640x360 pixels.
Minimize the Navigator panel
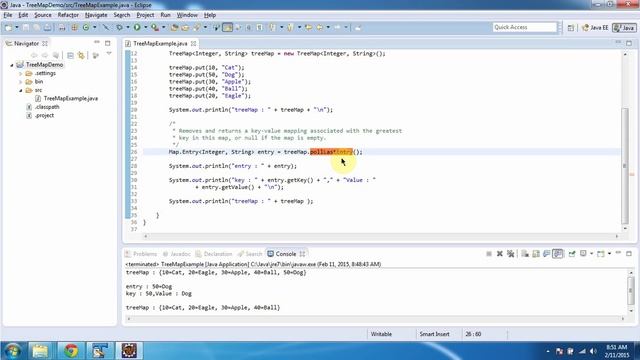(x=97, y=42)
